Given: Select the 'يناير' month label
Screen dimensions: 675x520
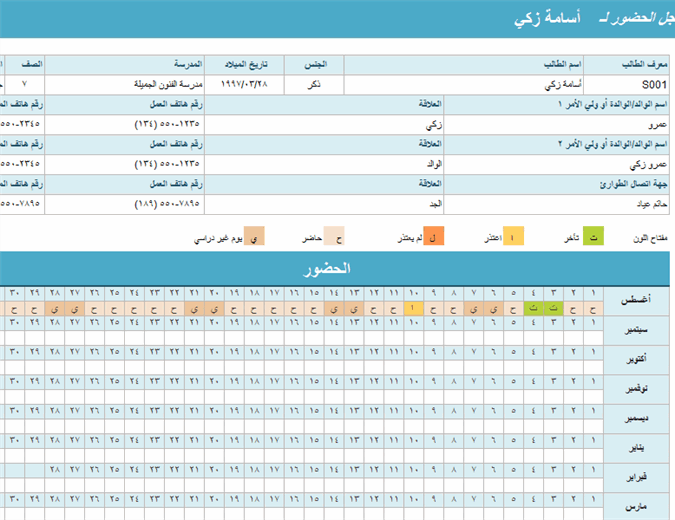Looking at the screenshot, I should (x=636, y=448).
